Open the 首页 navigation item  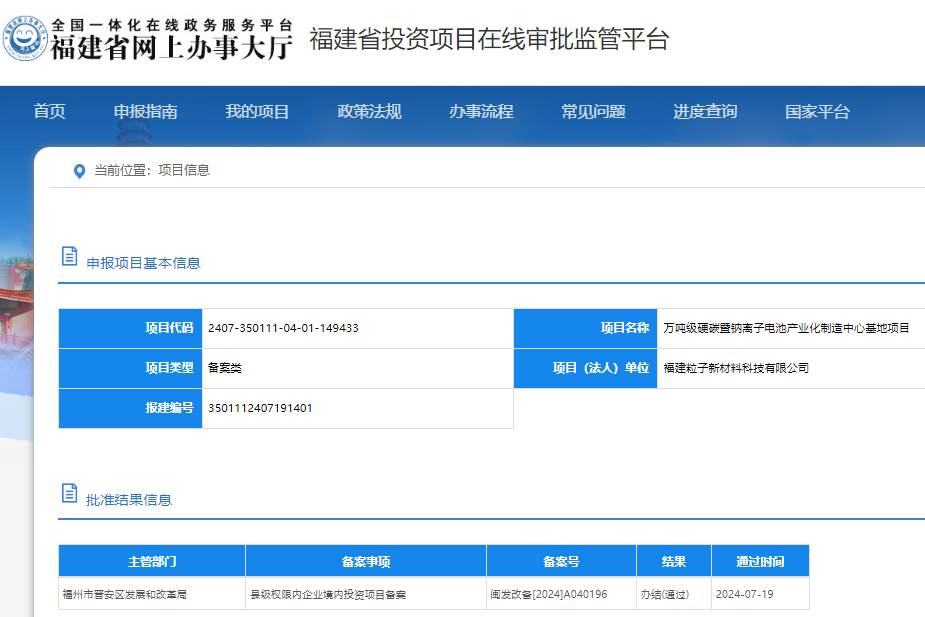(49, 113)
